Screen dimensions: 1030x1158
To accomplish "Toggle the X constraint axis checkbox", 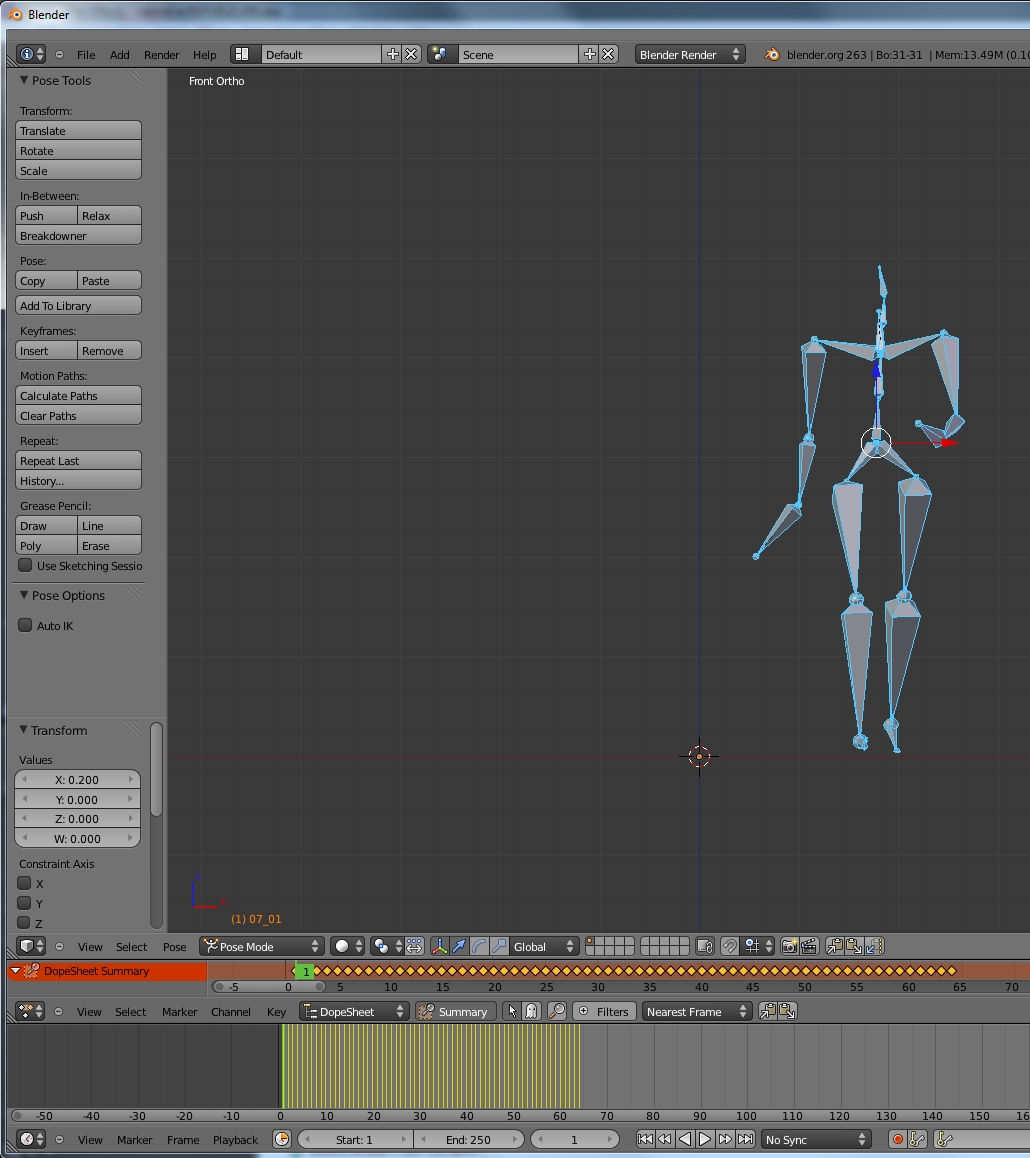I will [x=22, y=883].
